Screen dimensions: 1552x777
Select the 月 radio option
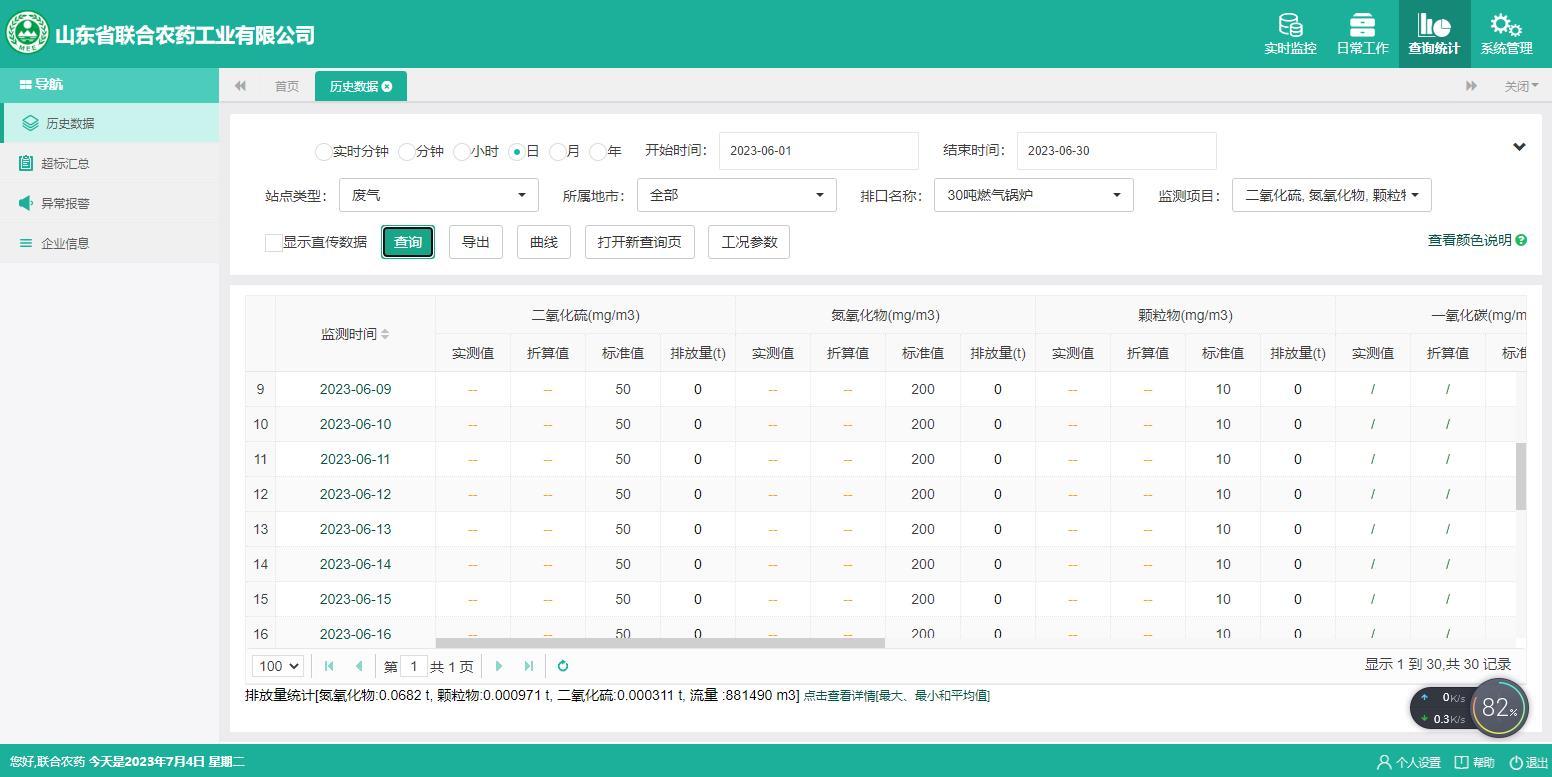[557, 152]
